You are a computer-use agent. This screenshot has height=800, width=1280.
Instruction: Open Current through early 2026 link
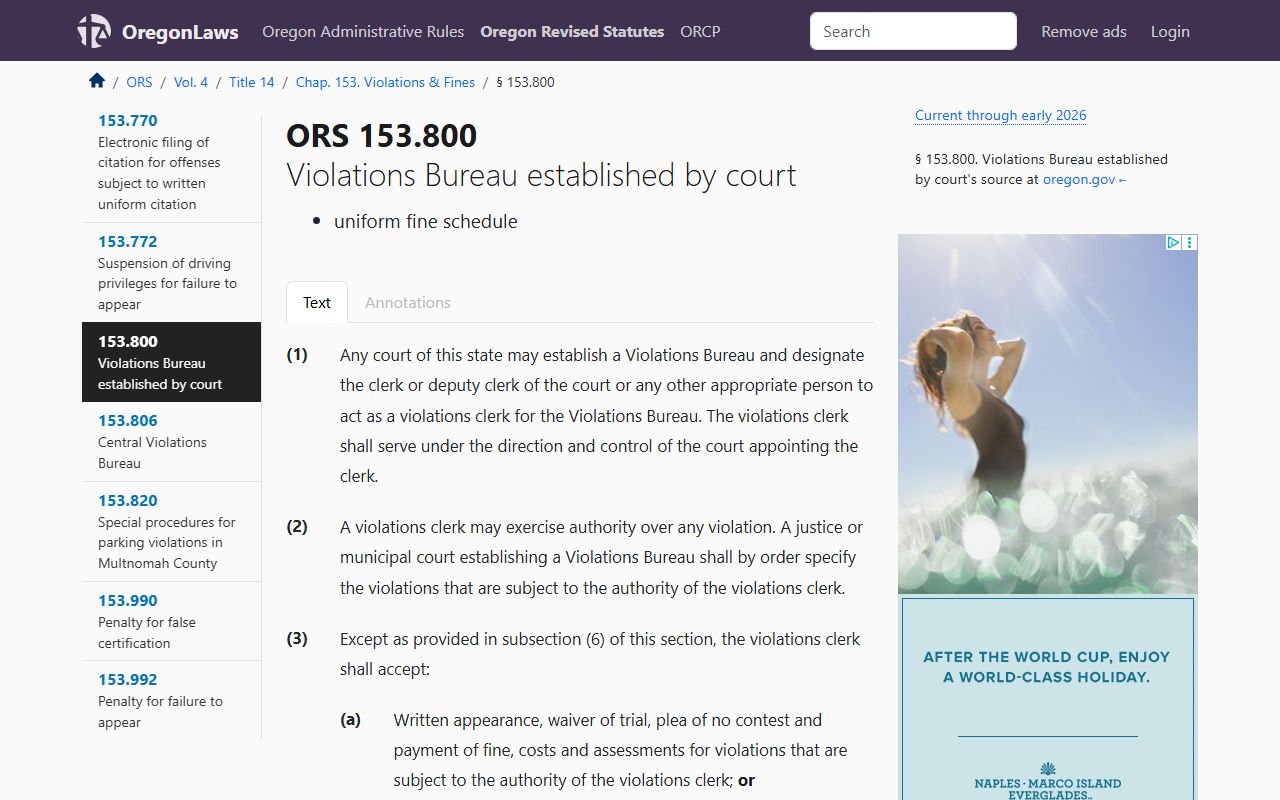pyautogui.click(x=1000, y=115)
